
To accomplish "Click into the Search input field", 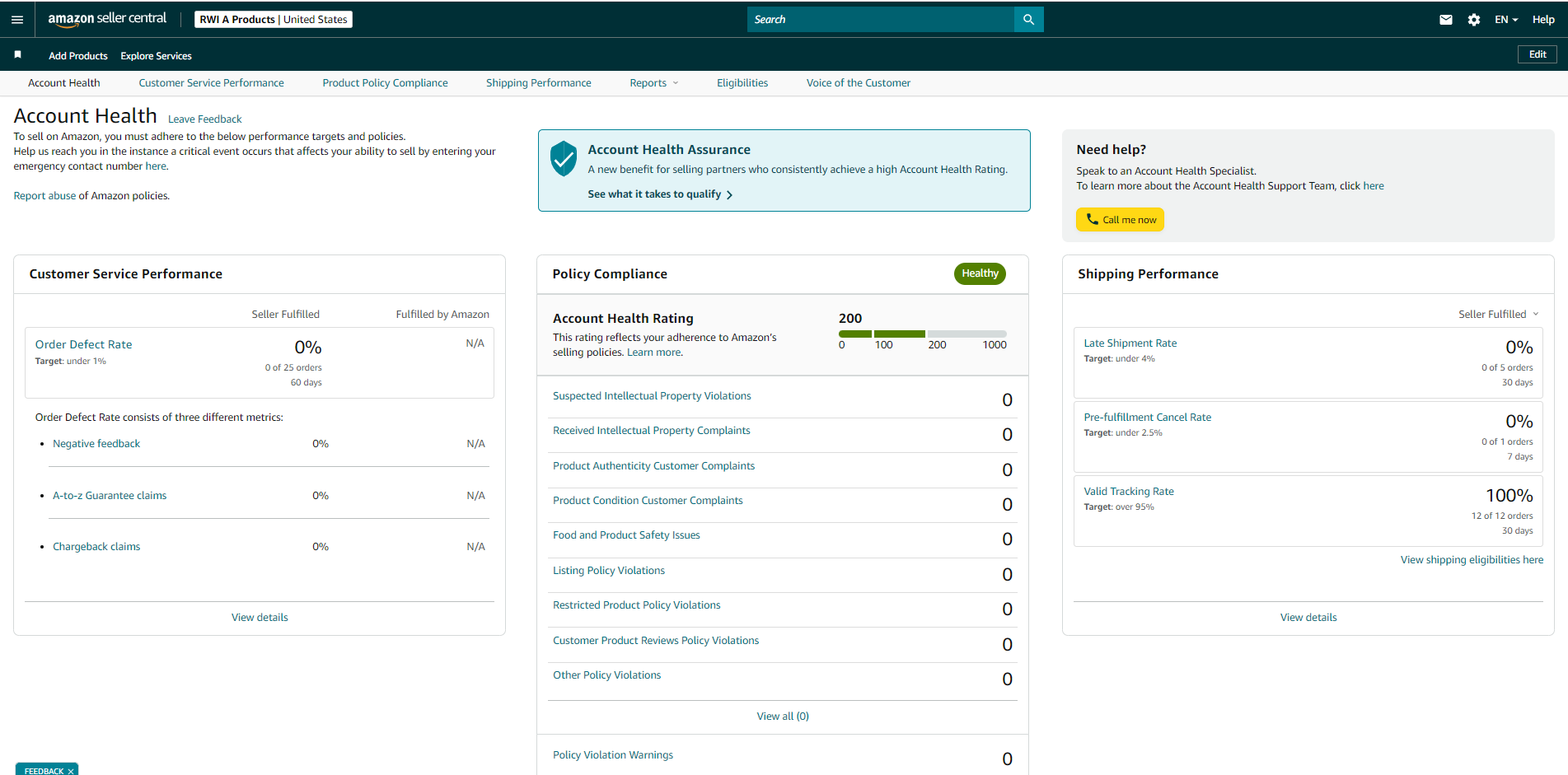I will (881, 20).
